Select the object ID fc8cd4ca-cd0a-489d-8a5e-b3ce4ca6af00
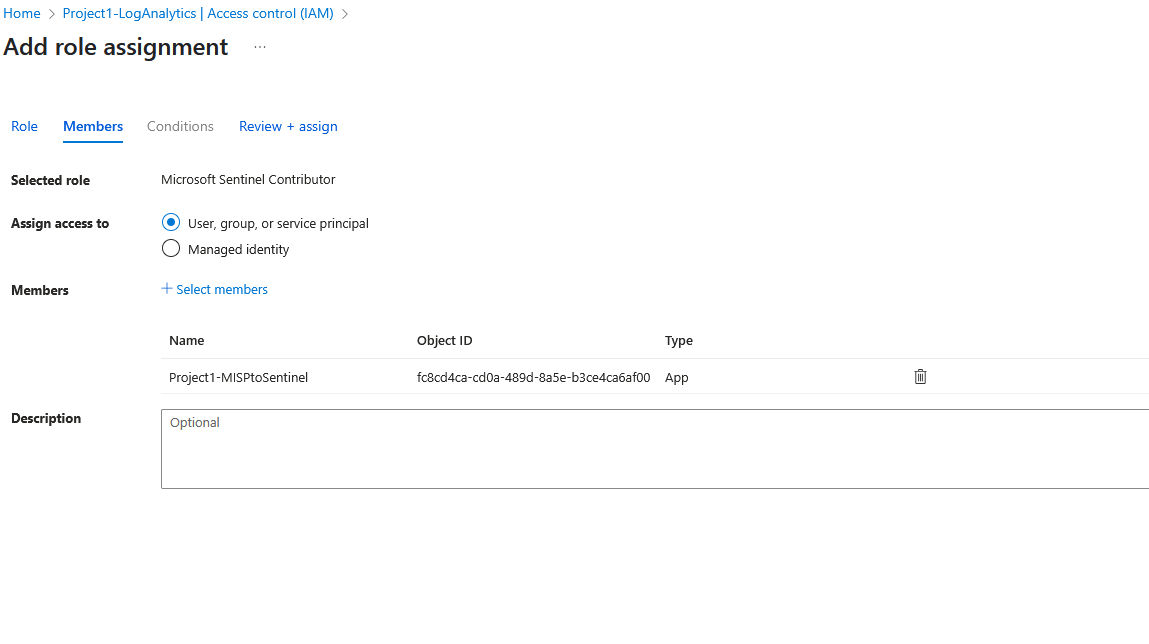The width and height of the screenshot is (1149, 644). click(533, 377)
